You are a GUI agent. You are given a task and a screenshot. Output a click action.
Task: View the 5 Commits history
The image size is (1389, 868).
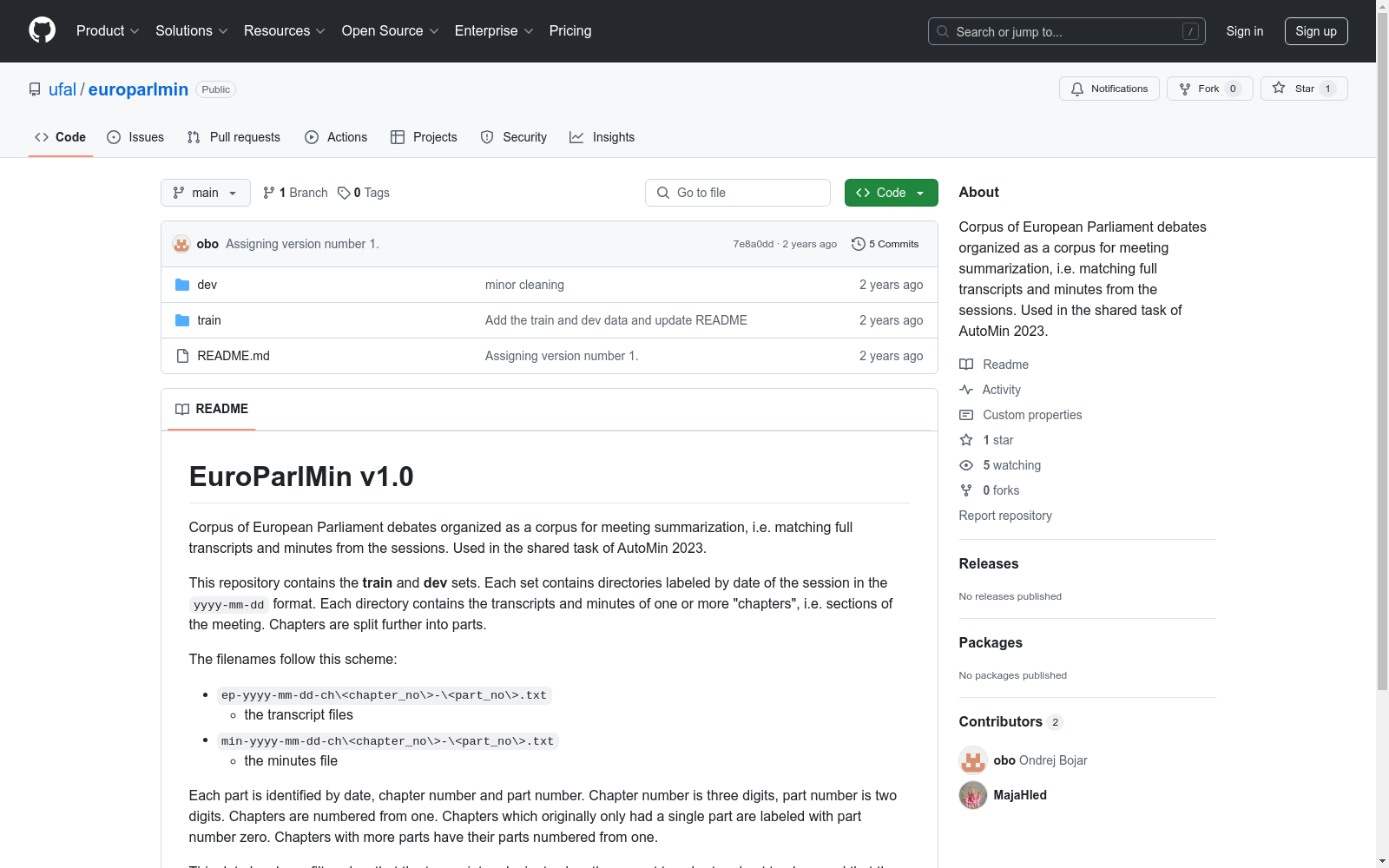click(x=885, y=244)
